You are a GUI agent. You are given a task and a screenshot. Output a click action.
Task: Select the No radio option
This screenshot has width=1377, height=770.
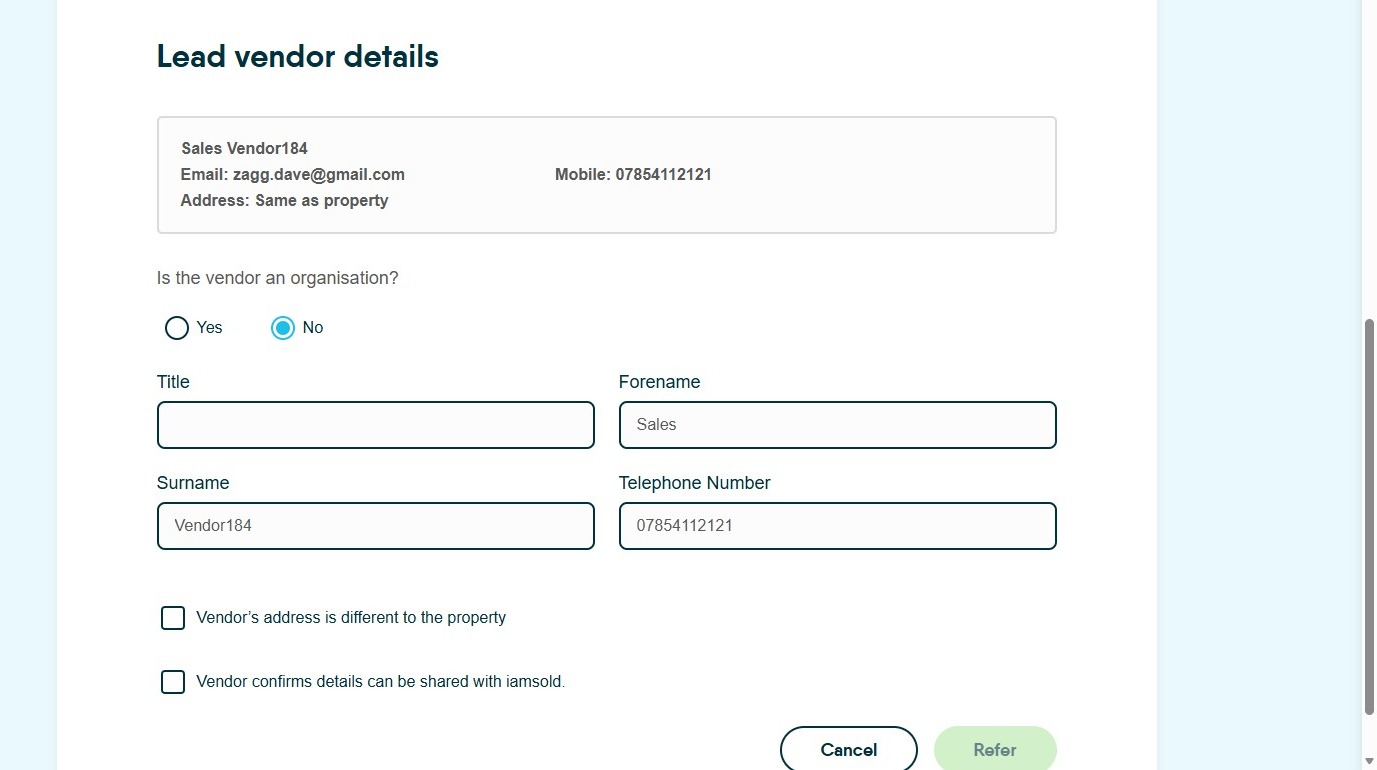283,328
